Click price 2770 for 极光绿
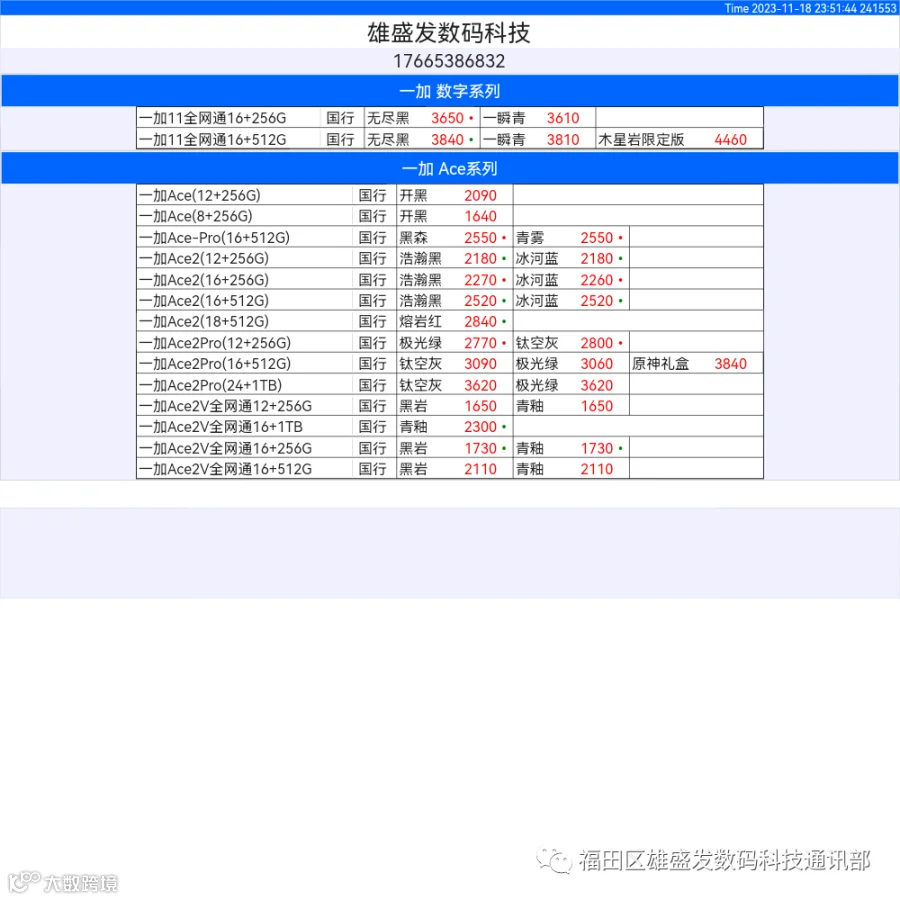This screenshot has height=900, width=900. coord(480,343)
